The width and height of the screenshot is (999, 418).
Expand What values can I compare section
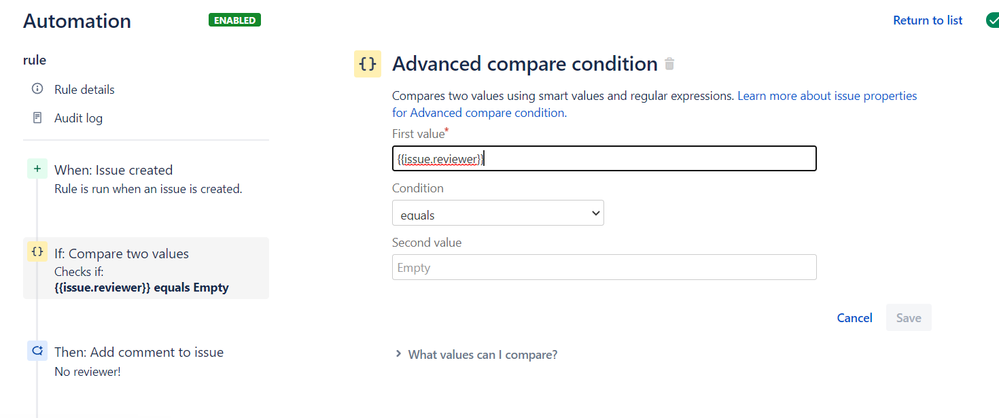pyautogui.click(x=476, y=354)
